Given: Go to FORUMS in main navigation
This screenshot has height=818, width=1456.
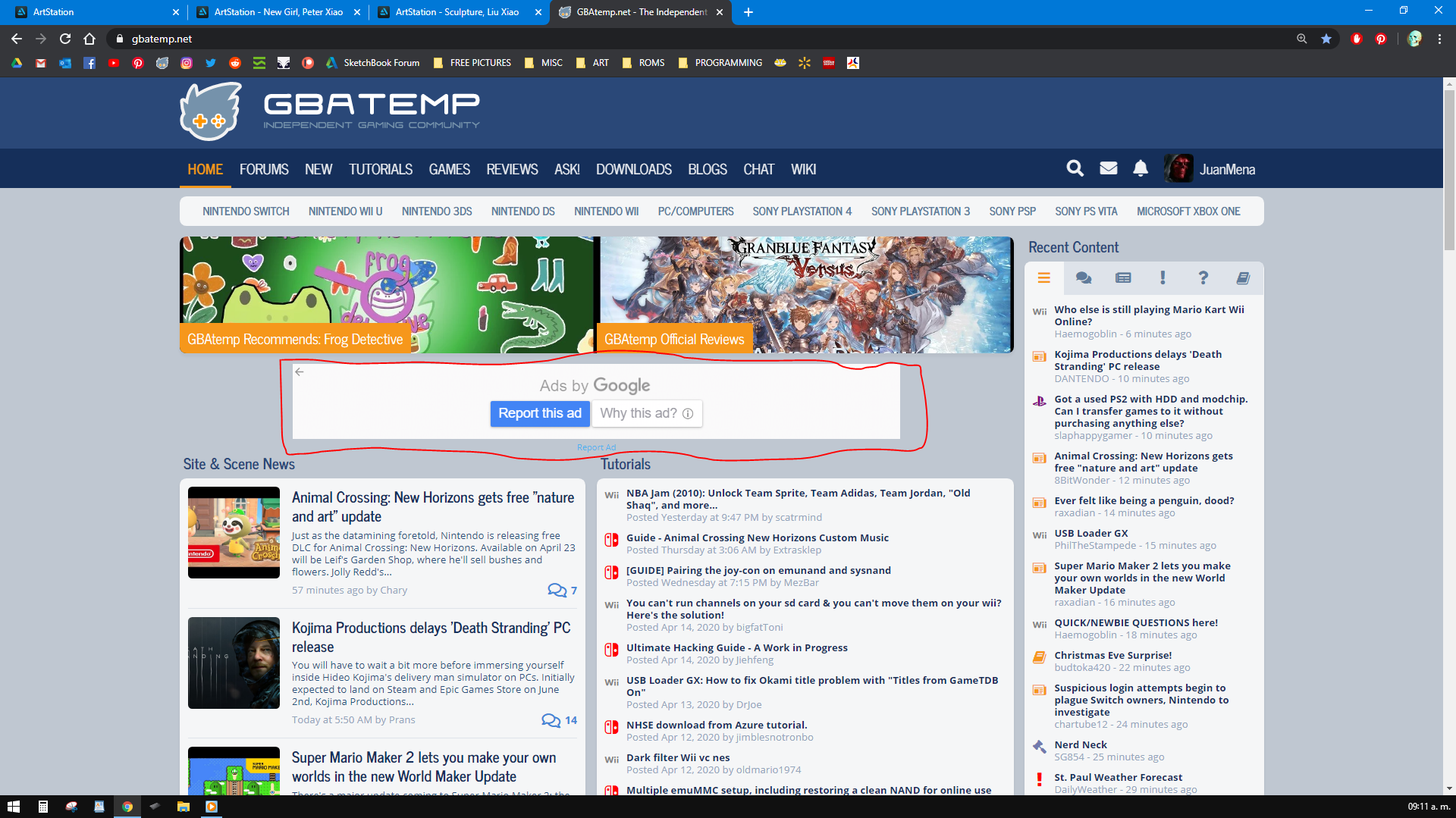Looking at the screenshot, I should 264,169.
